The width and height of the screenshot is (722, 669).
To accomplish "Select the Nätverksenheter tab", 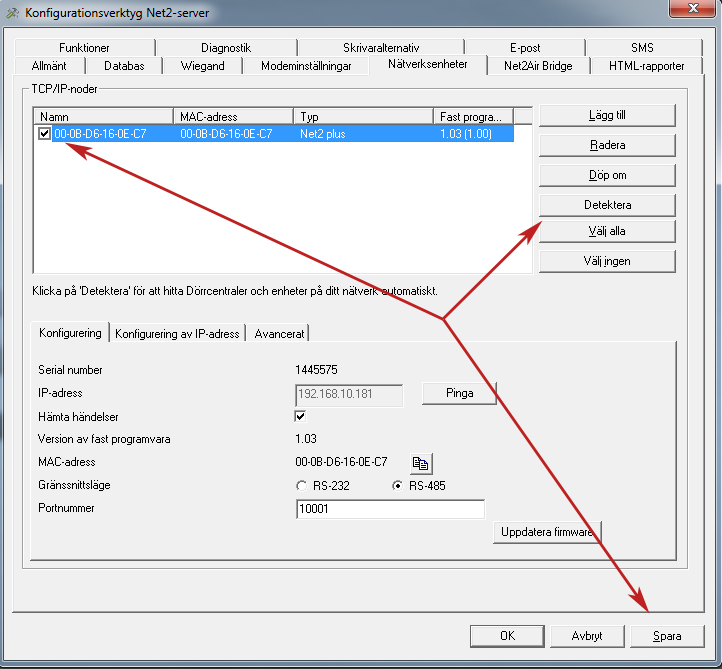I will tap(428, 64).
